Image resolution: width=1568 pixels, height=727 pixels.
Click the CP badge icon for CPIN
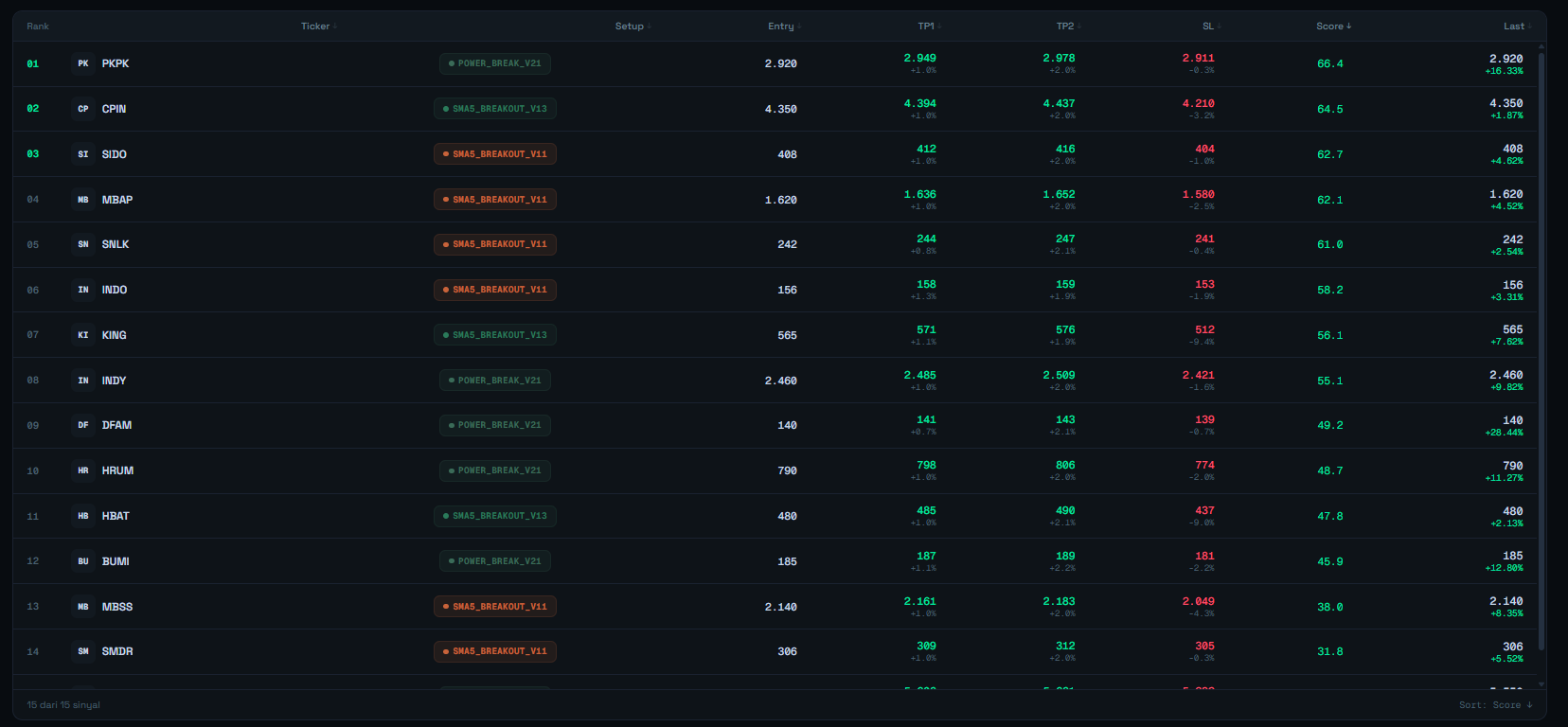click(83, 109)
